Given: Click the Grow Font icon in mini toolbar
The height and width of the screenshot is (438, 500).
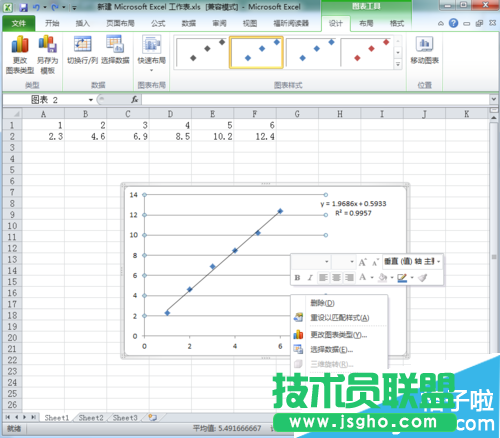Looking at the screenshot, I should [x=362, y=262].
